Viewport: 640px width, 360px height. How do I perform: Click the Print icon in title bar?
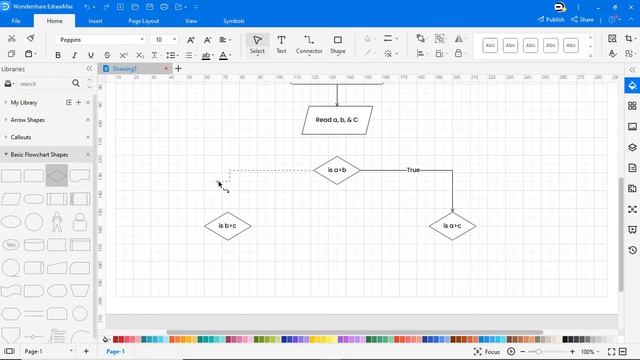pyautogui.click(x=164, y=7)
